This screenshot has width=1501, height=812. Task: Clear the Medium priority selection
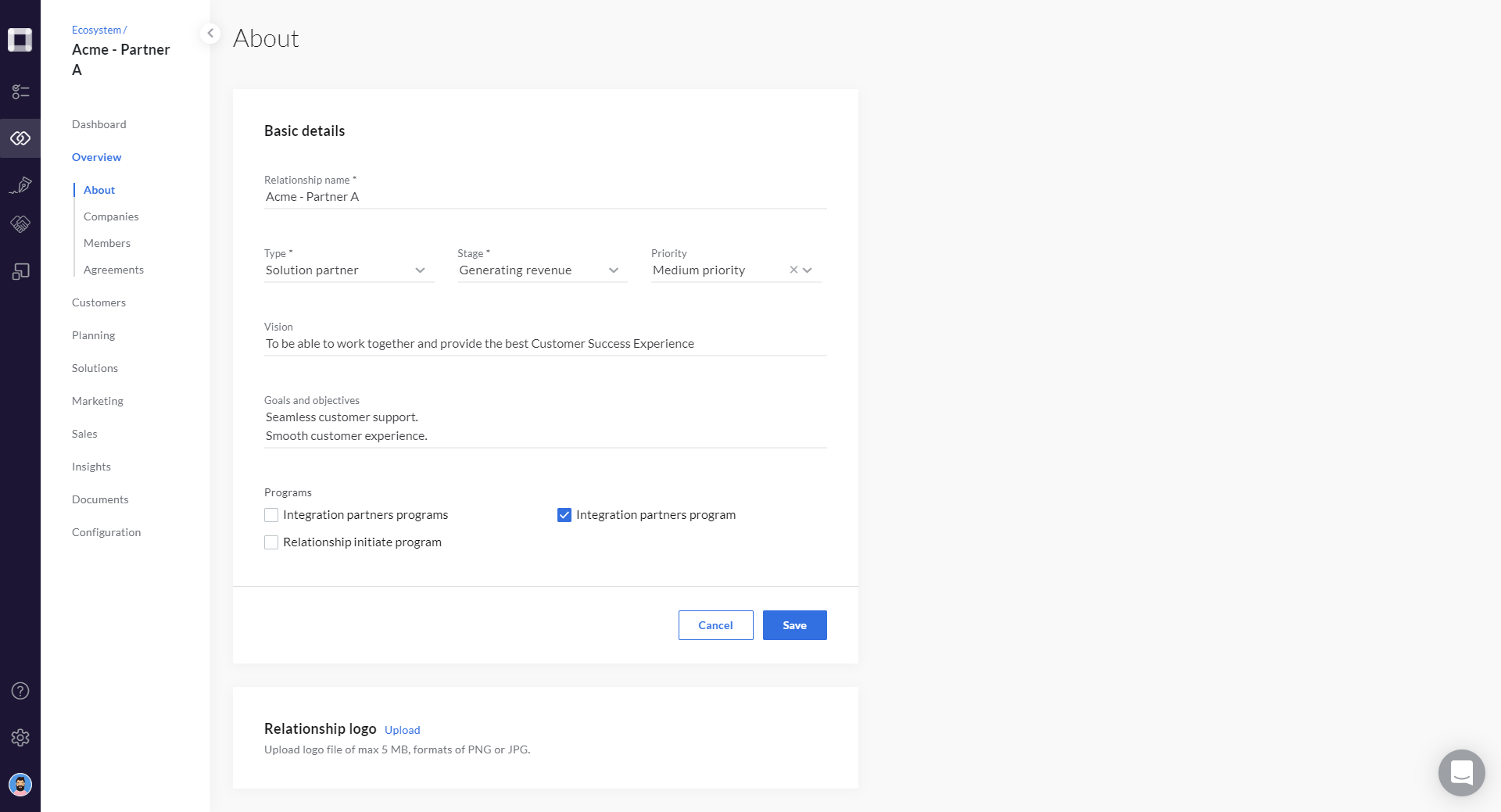[793, 270]
